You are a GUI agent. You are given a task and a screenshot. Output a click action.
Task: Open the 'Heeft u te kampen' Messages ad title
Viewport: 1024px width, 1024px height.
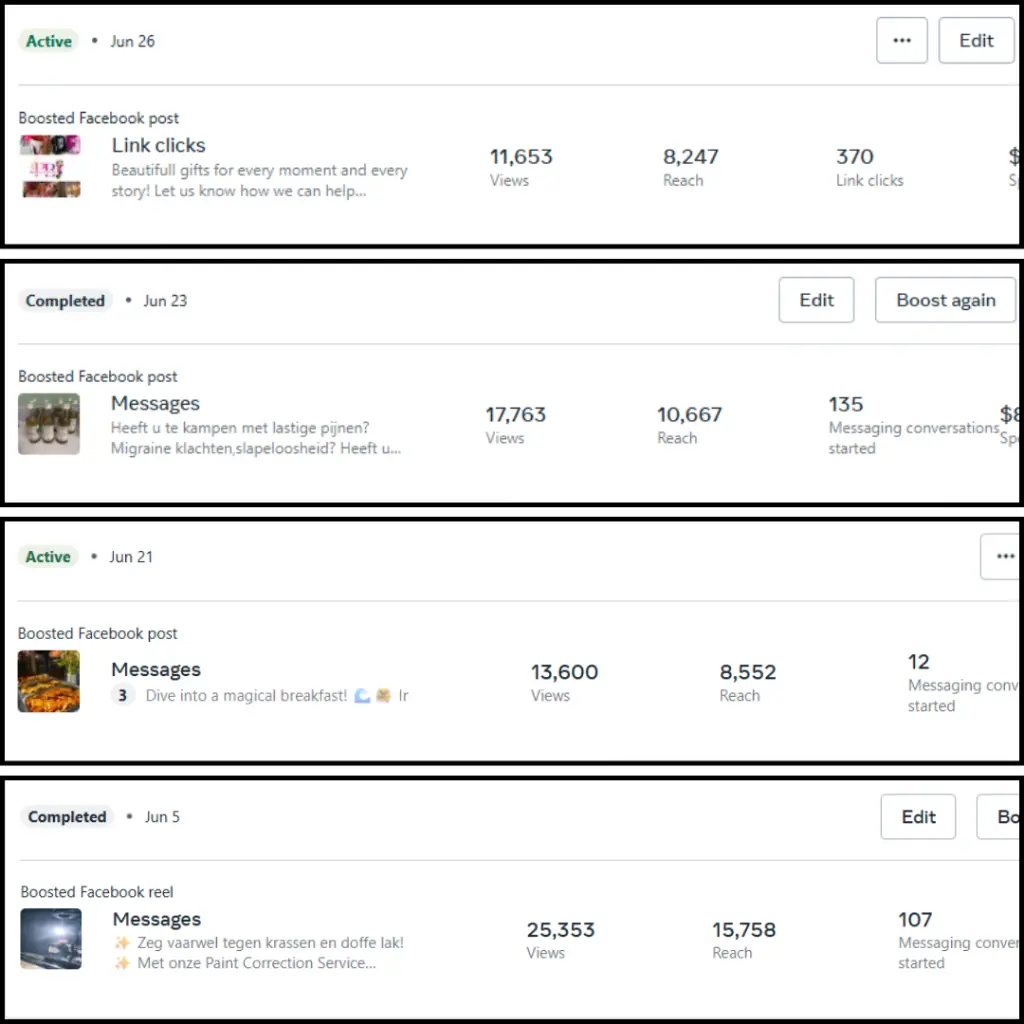[155, 404]
